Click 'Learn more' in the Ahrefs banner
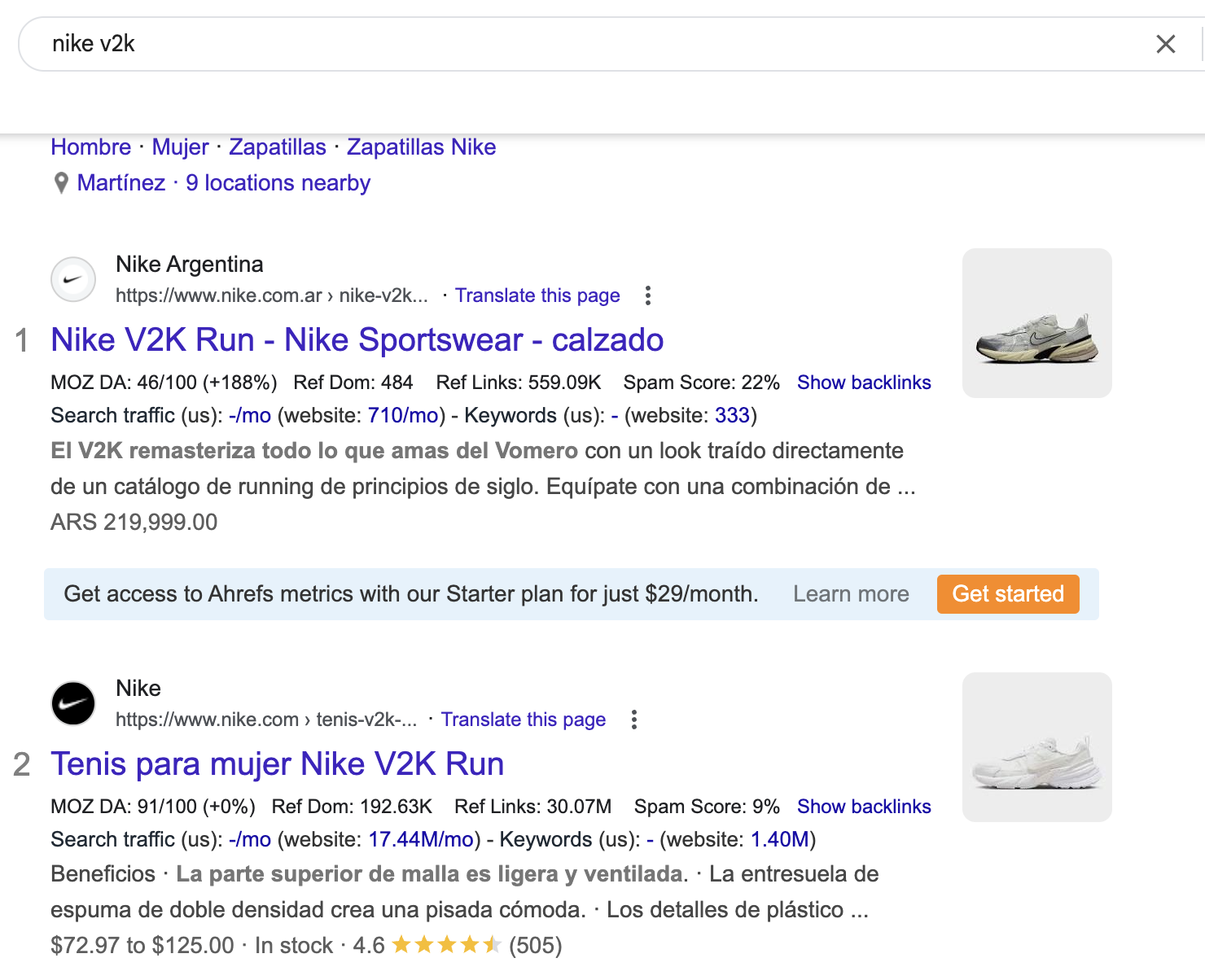This screenshot has width=1205, height=980. [x=851, y=594]
